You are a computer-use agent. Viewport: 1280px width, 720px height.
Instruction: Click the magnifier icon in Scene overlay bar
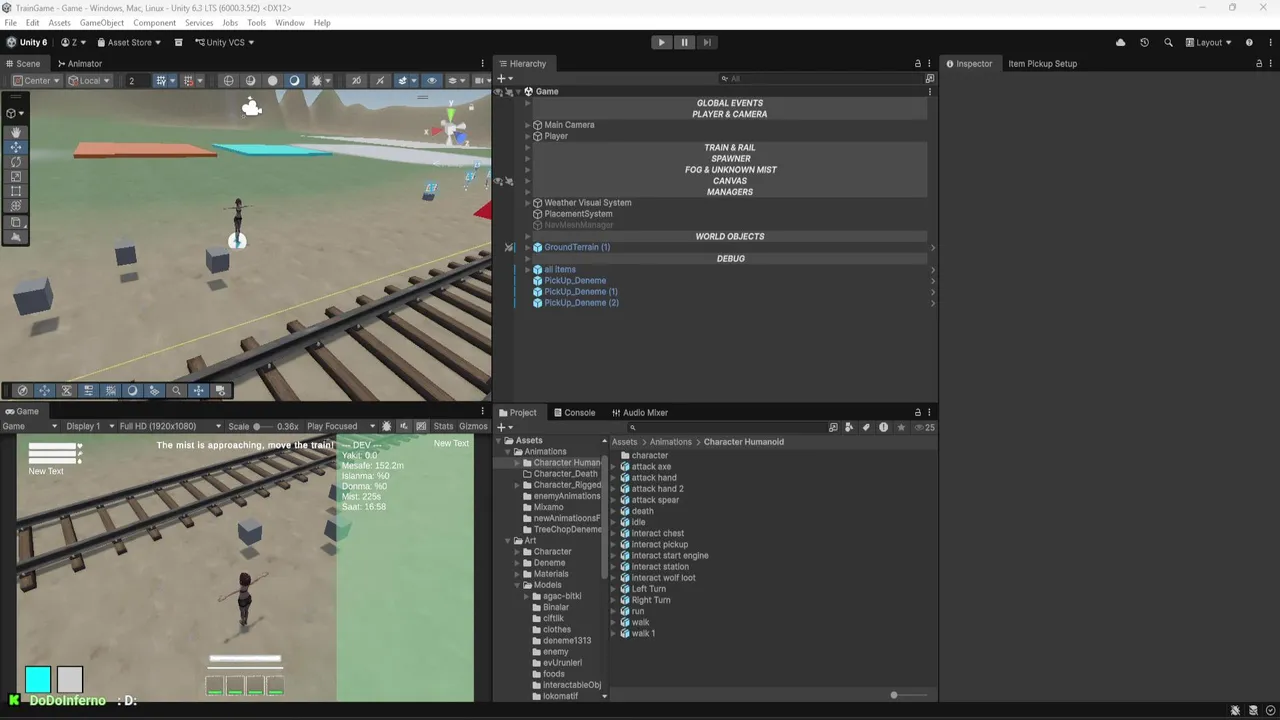point(177,391)
